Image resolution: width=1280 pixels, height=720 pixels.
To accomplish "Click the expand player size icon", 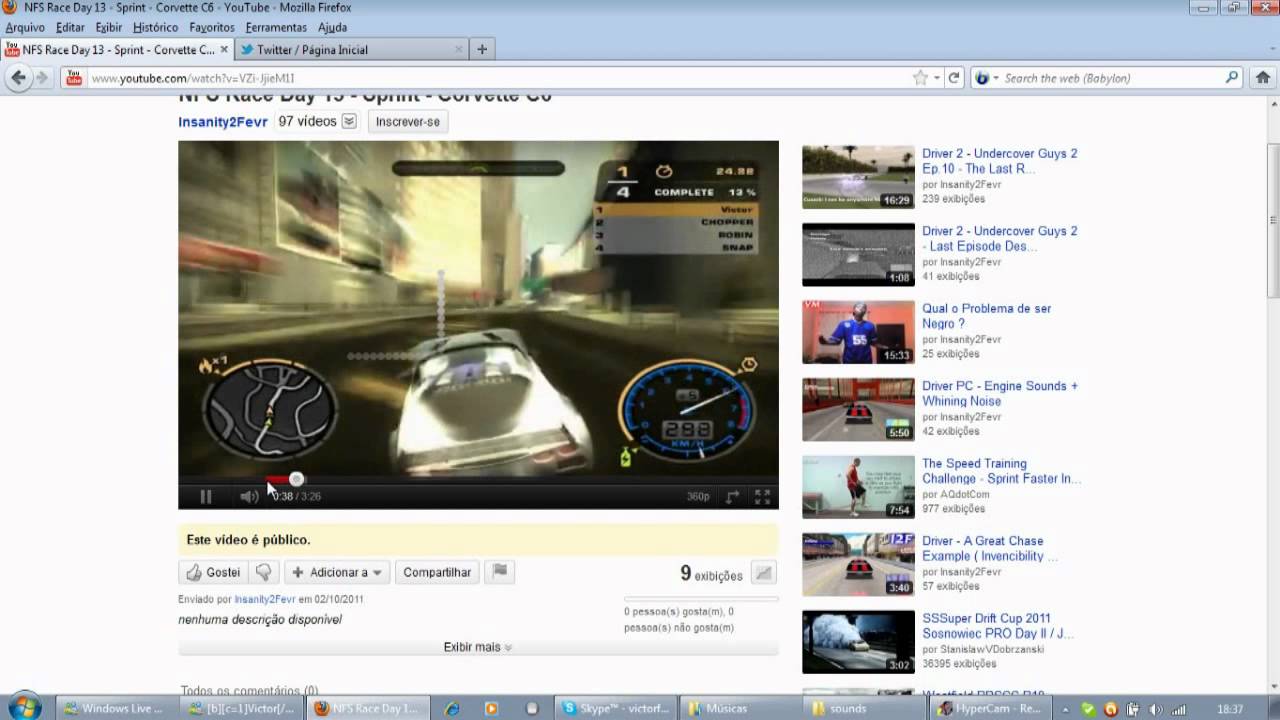I will point(733,496).
